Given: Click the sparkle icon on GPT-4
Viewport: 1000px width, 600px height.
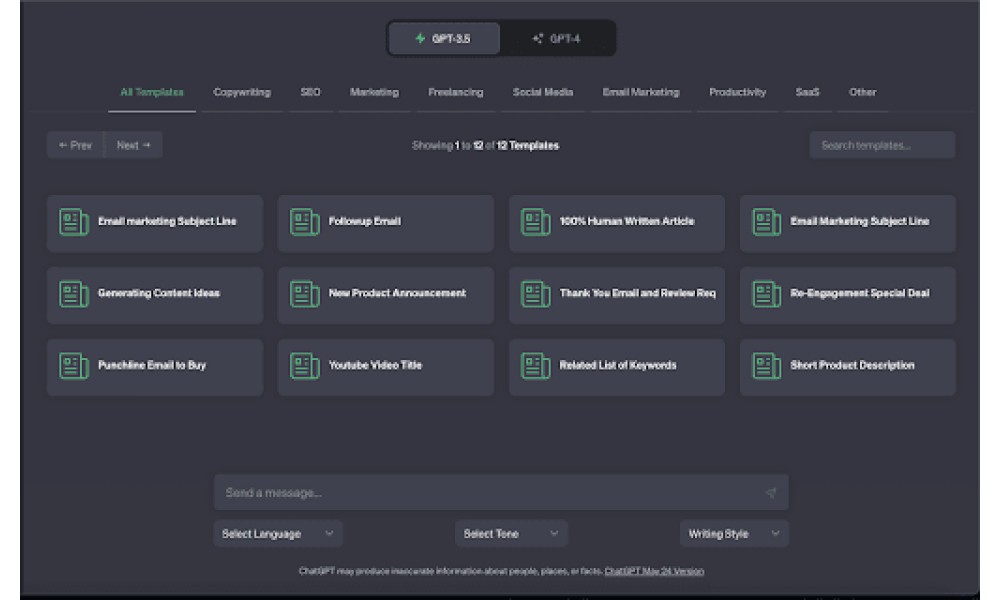Looking at the screenshot, I should [x=538, y=39].
